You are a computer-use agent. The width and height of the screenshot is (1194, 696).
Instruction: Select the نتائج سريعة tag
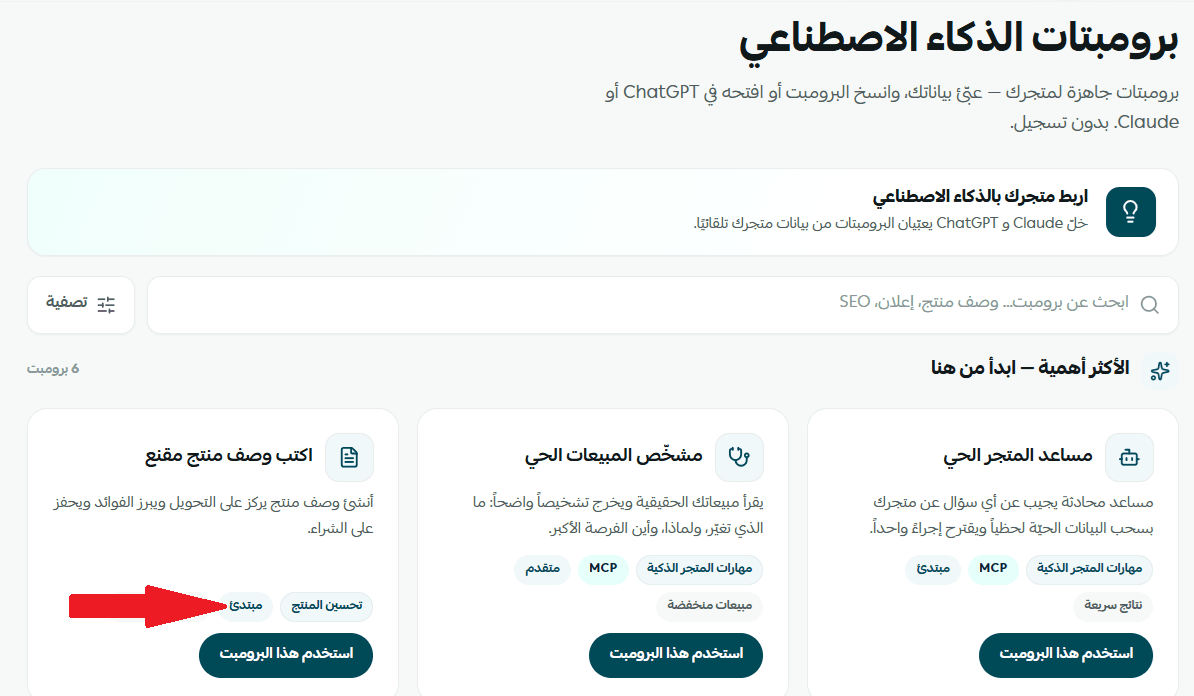[x=1113, y=605]
